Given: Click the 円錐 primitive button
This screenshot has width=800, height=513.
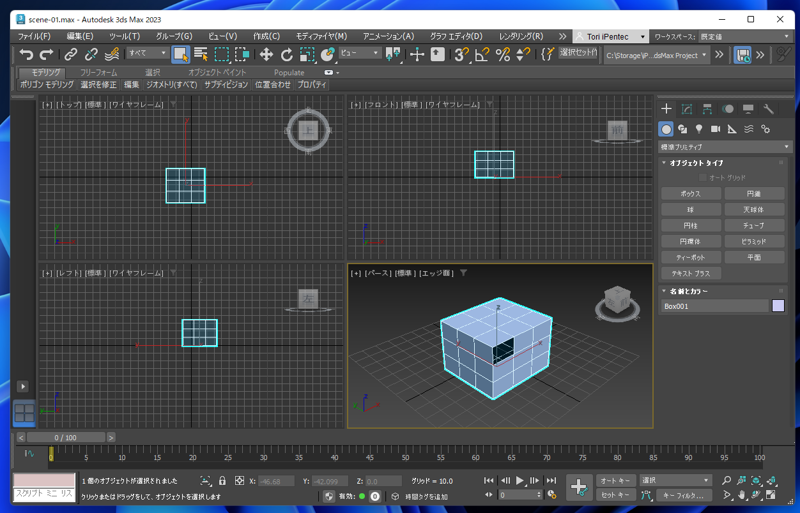Looking at the screenshot, I should pos(754,194).
